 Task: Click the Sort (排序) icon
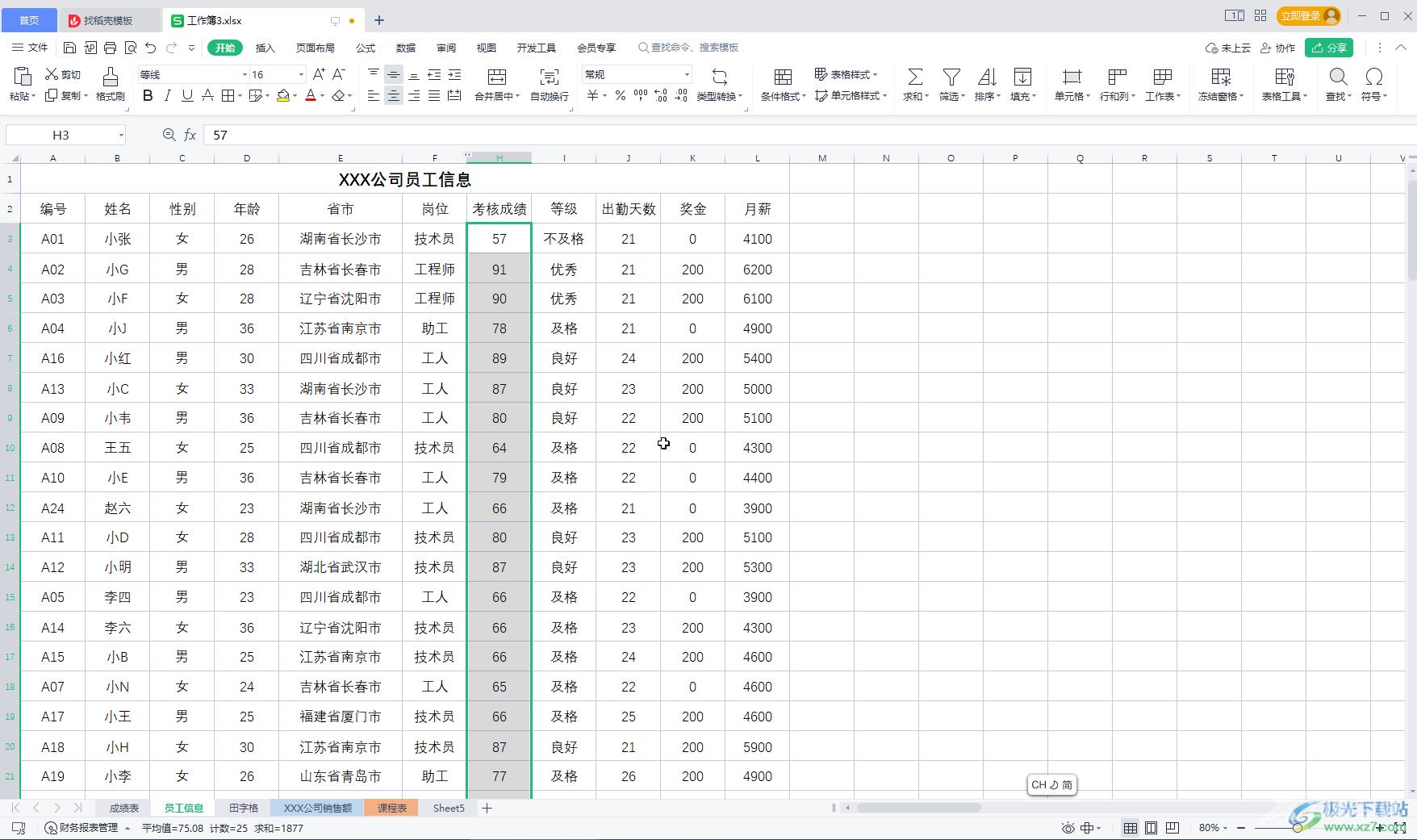pyautogui.click(x=987, y=77)
